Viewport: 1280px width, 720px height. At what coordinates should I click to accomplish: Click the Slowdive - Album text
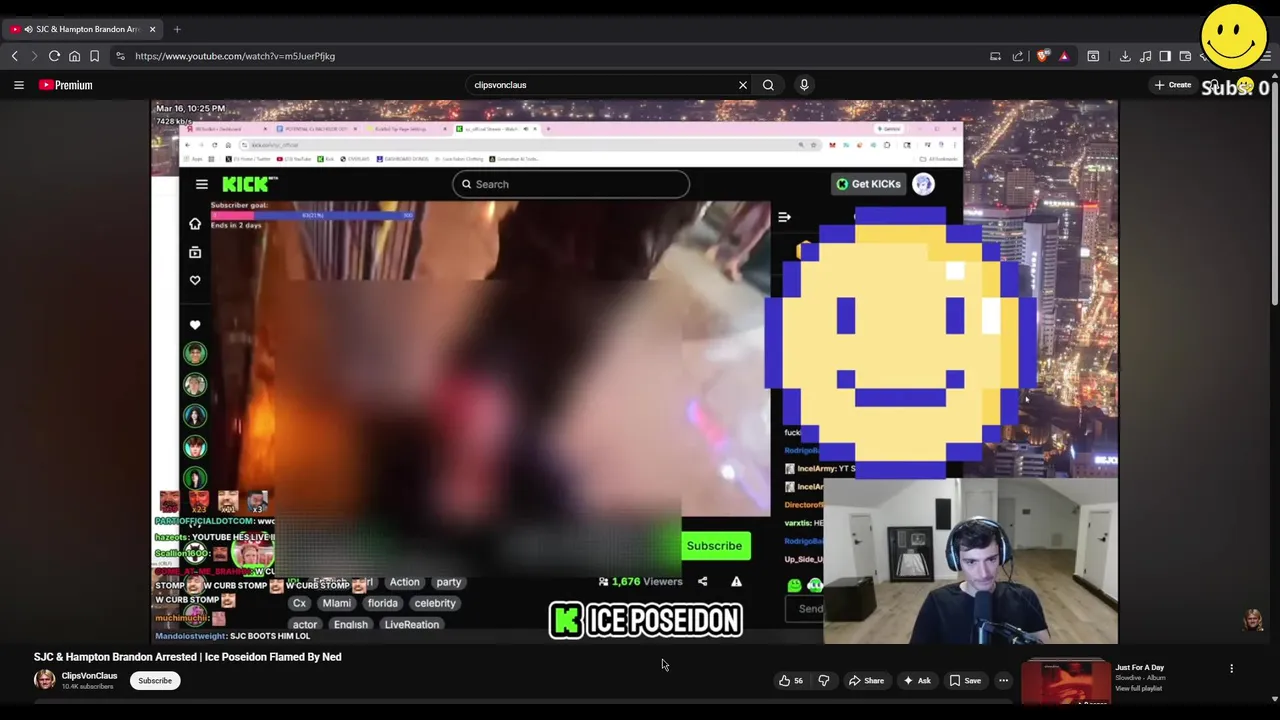pos(1140,678)
